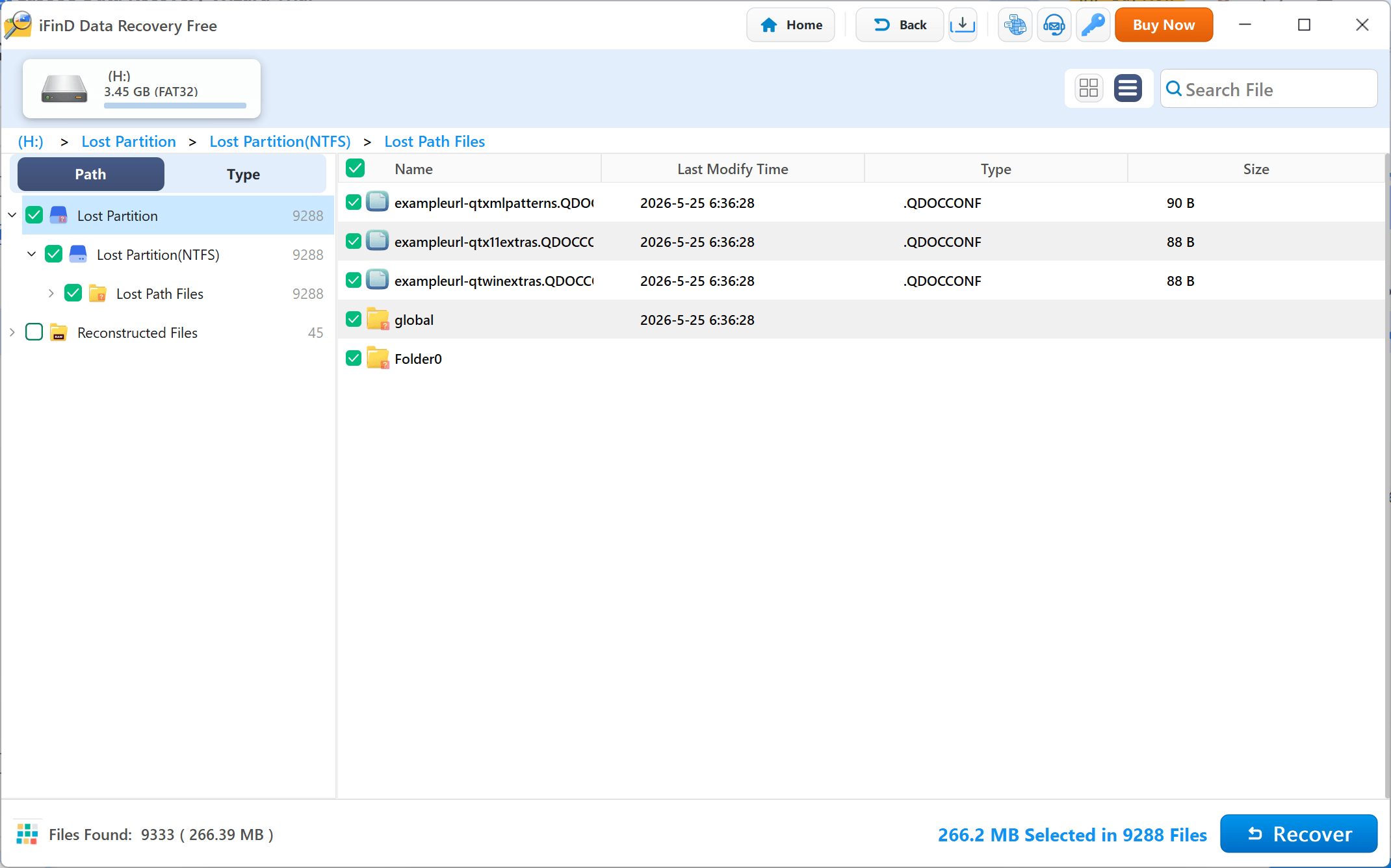Uncheck exampleurl-qtwinextras file checkbox

(354, 280)
